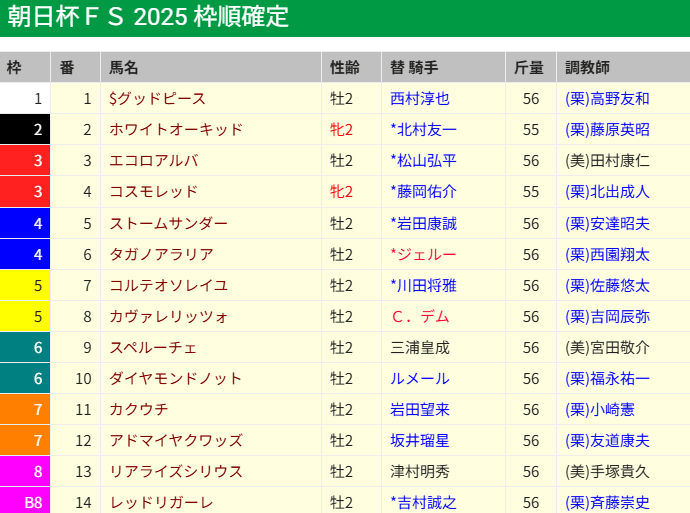Click the 調教師 column header
The width and height of the screenshot is (690, 513).
(587, 67)
